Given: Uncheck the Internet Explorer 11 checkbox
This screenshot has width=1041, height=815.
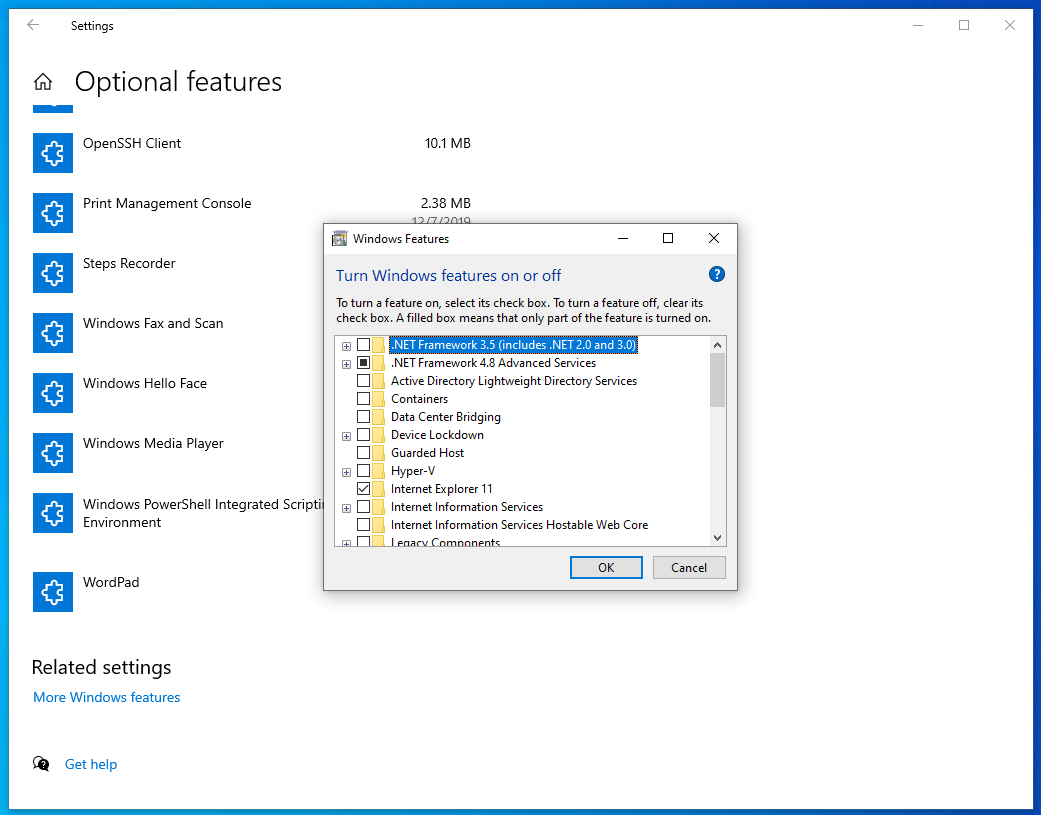Looking at the screenshot, I should (363, 488).
